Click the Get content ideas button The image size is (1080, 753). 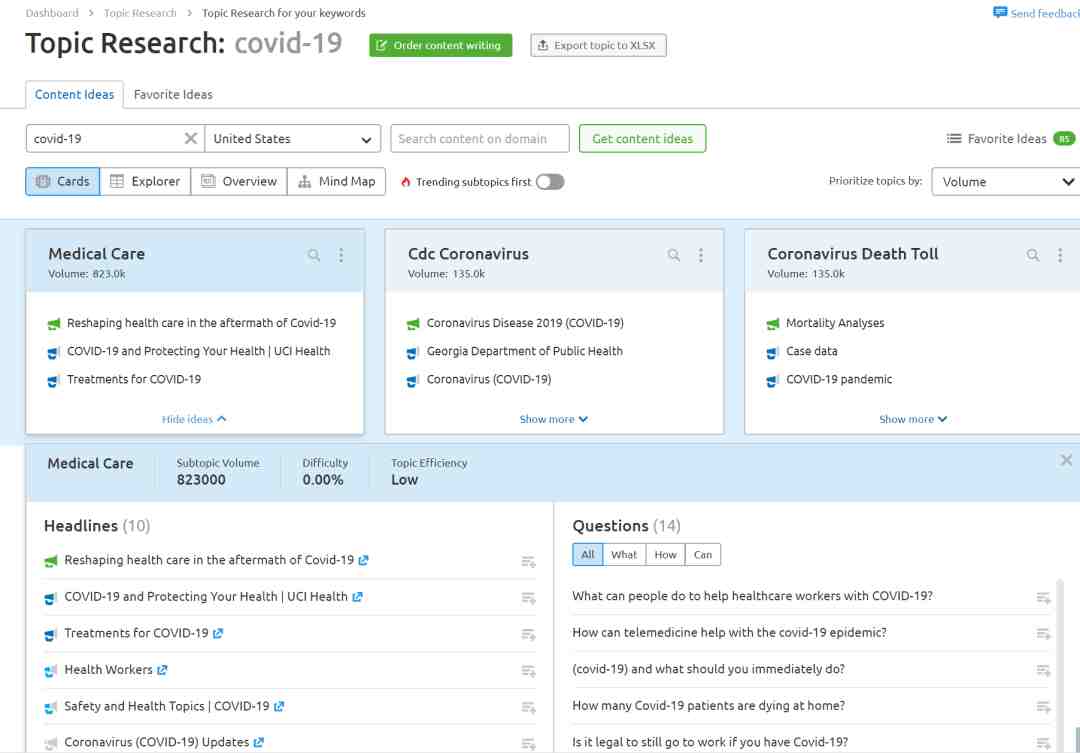click(642, 138)
